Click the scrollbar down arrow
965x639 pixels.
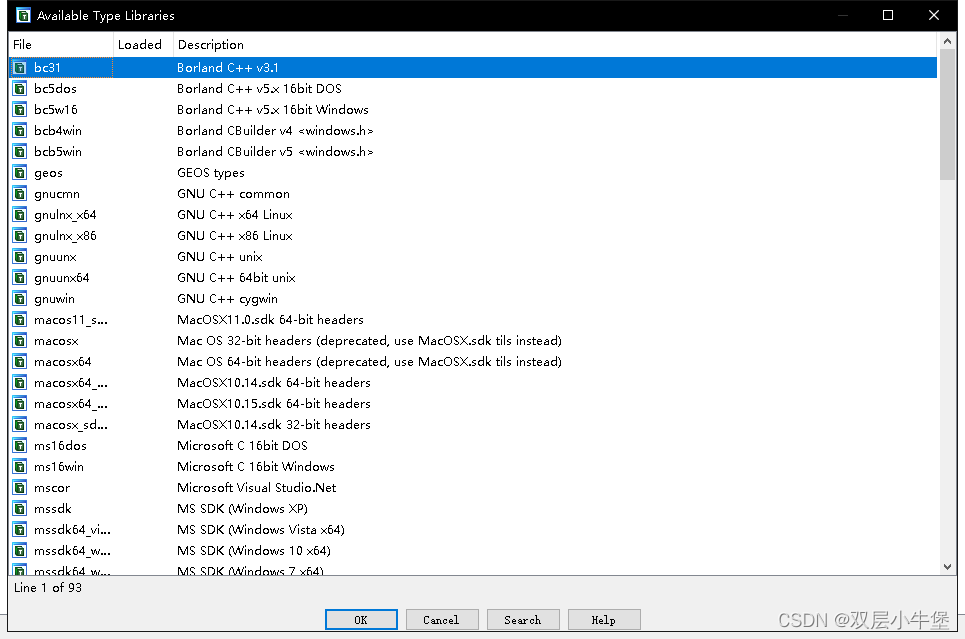click(x=947, y=567)
